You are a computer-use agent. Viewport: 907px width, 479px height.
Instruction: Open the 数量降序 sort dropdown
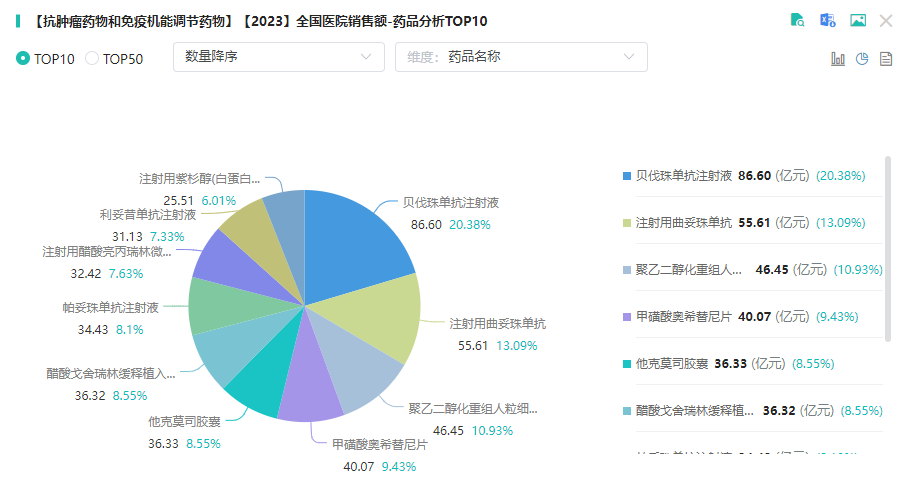278,57
